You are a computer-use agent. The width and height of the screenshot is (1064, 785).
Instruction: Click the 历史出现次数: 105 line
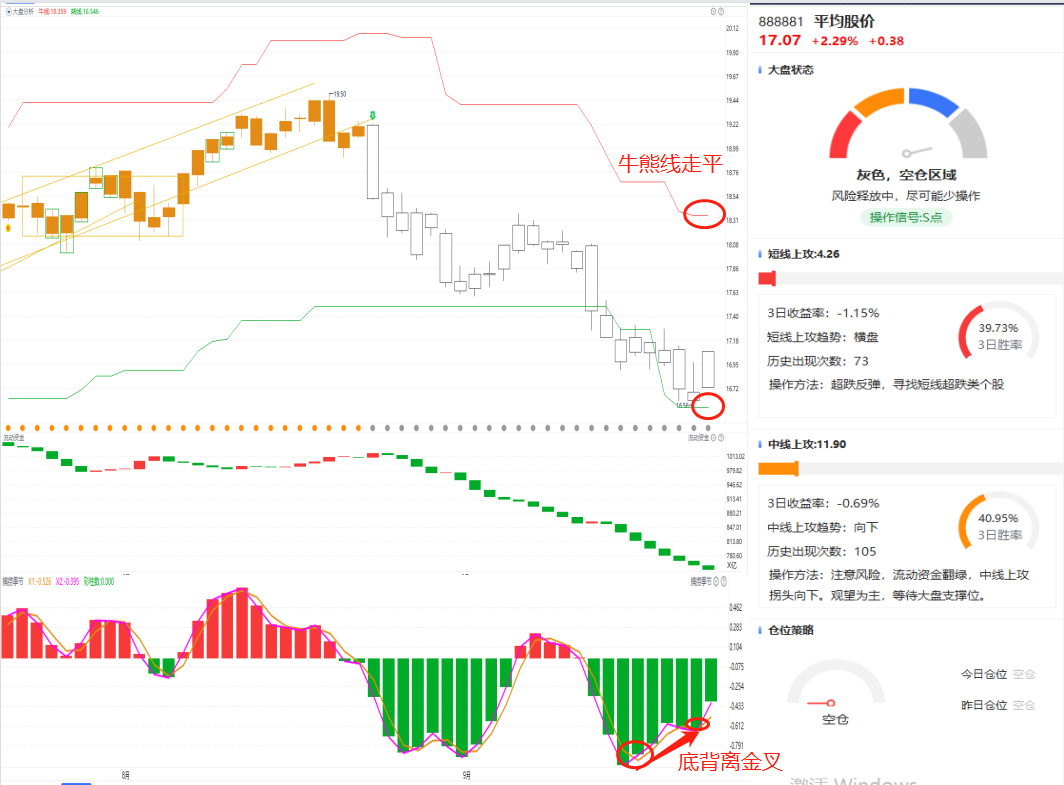tap(822, 552)
